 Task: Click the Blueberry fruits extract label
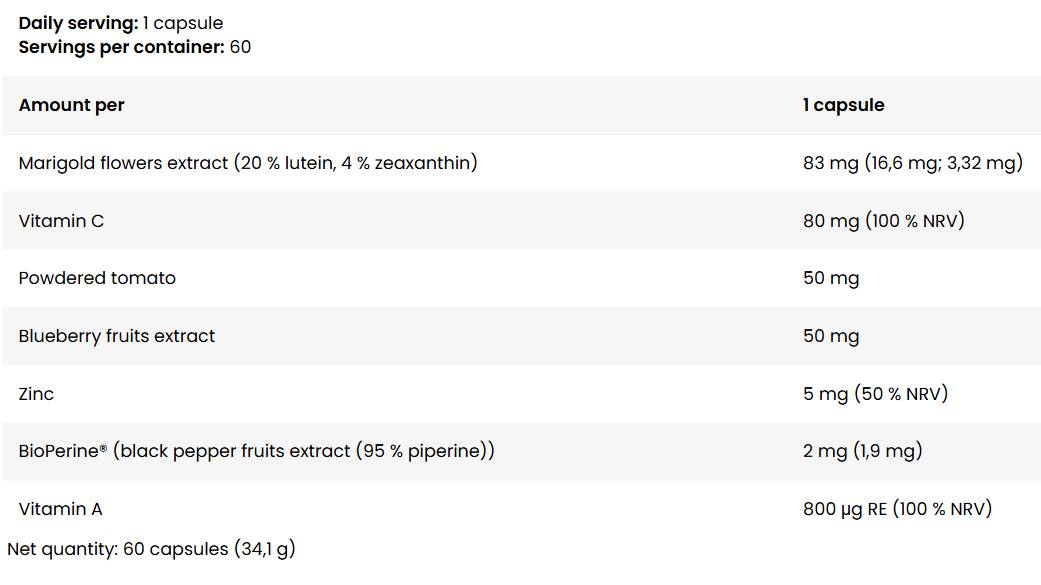(117, 336)
